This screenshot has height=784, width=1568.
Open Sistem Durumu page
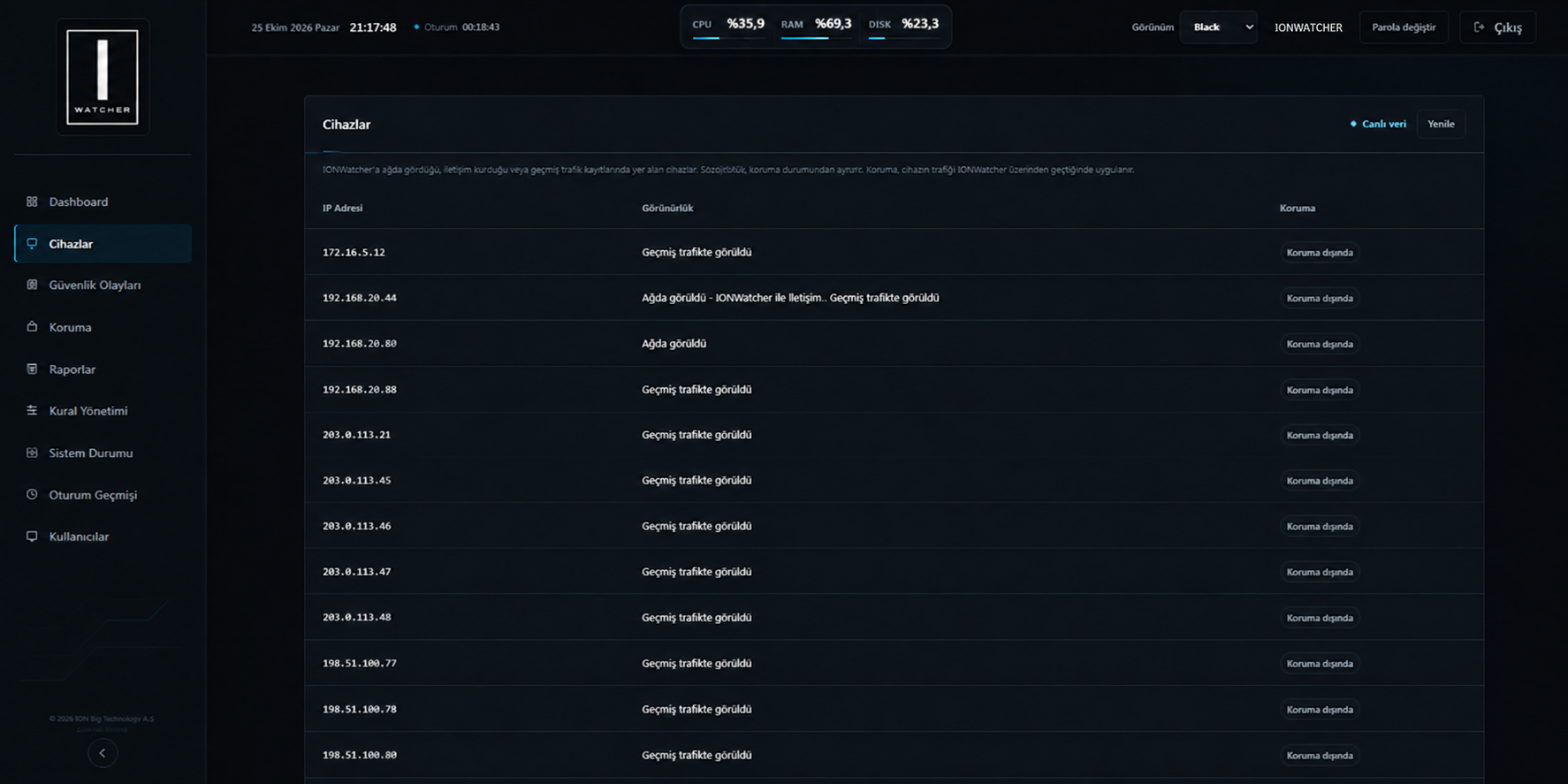(x=103, y=453)
